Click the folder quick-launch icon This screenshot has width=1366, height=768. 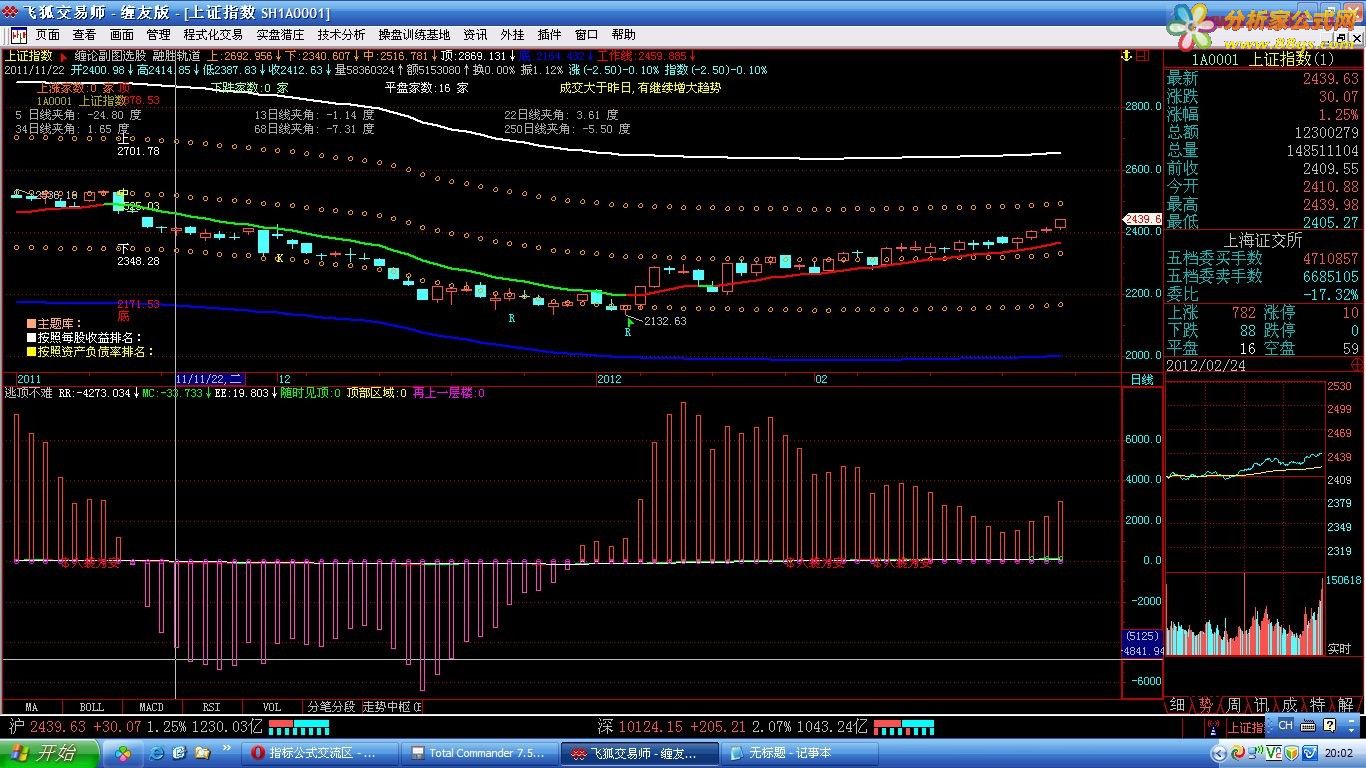coord(203,753)
